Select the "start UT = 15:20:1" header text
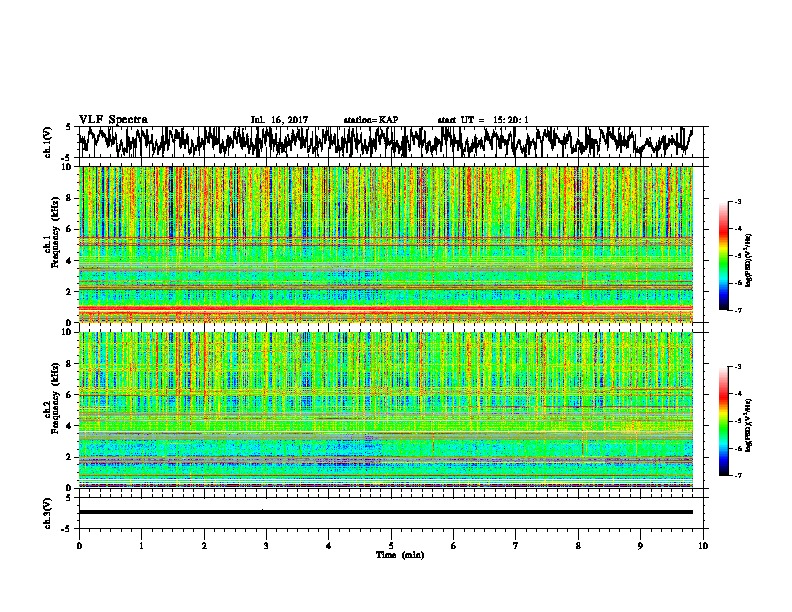Viewport: 792px width, 612px height. pyautogui.click(x=483, y=120)
